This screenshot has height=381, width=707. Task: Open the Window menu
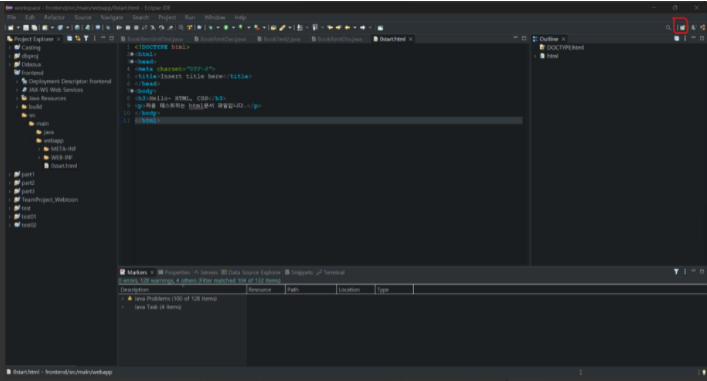[x=215, y=17]
